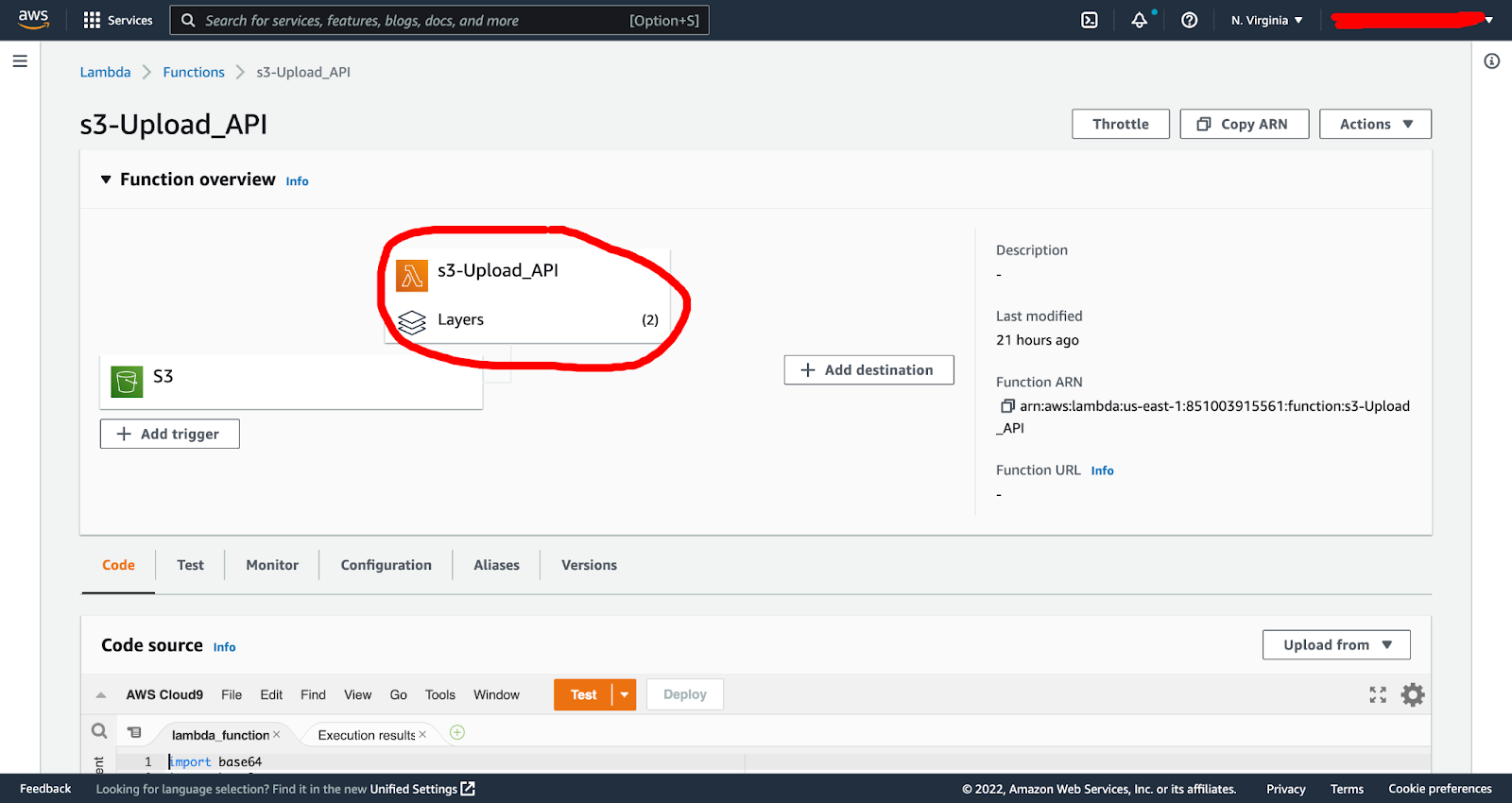The image size is (1512, 803).
Task: Click the Lambda function icon for s3-Upload_API
Action: tap(412, 276)
